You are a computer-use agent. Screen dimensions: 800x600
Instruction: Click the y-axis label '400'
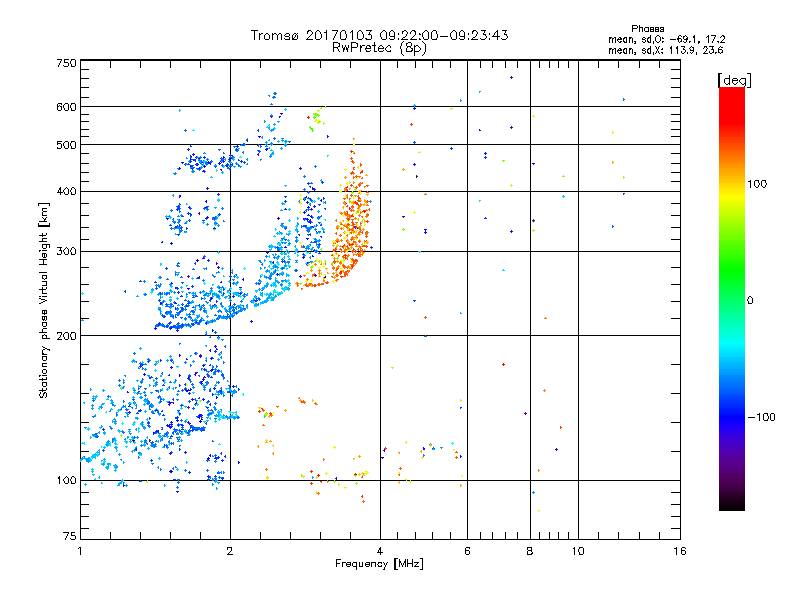click(x=66, y=191)
